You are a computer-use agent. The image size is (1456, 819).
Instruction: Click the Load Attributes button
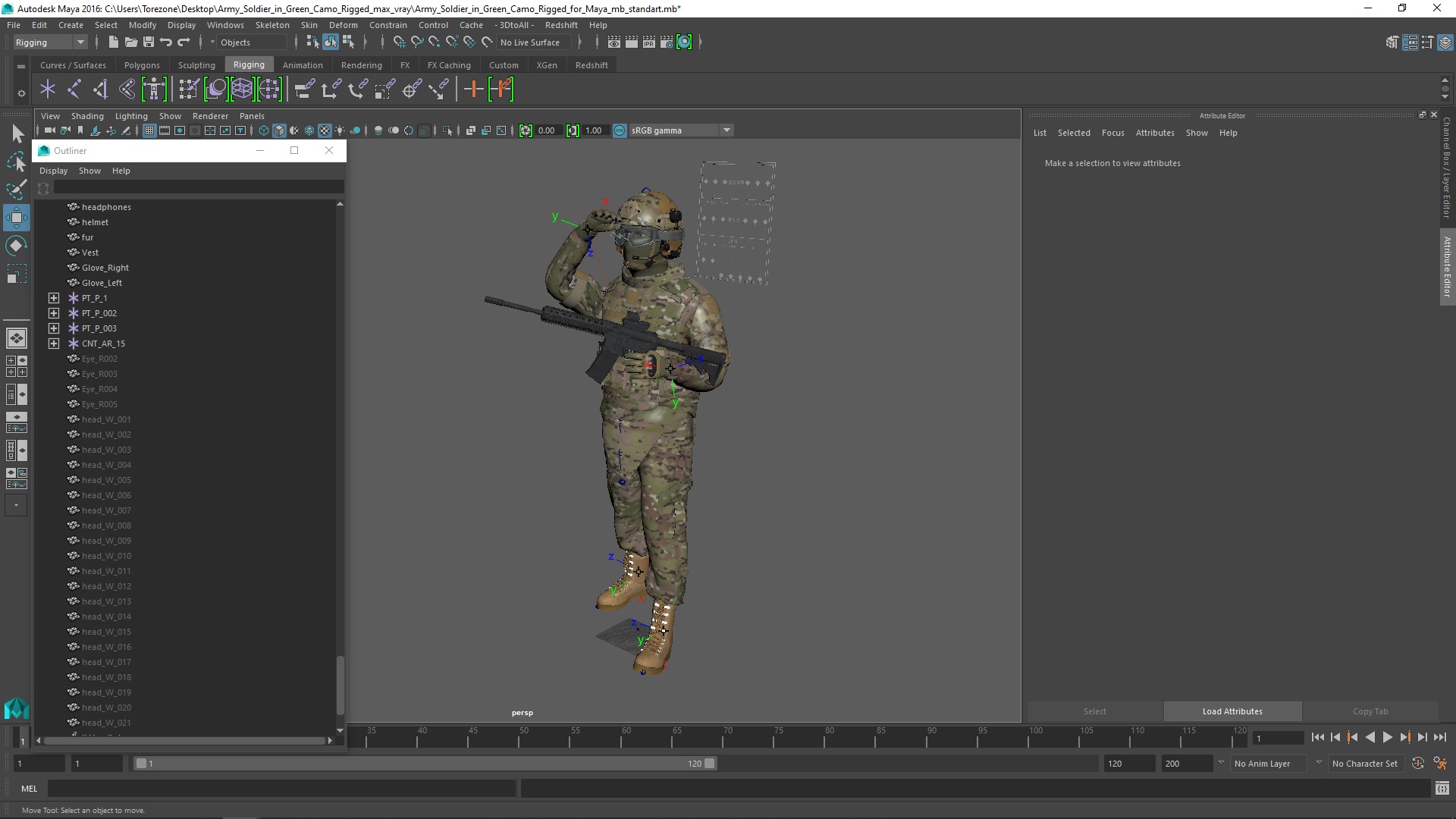click(1232, 711)
